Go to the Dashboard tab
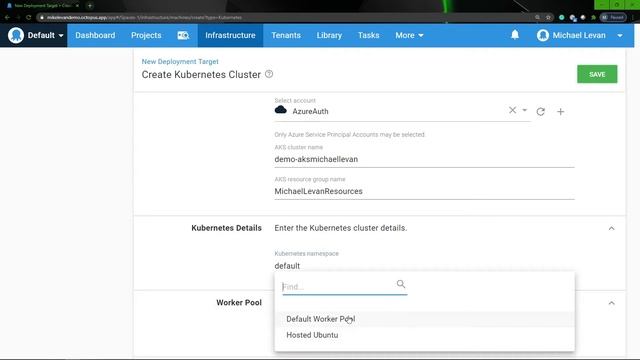Screen dimensions: 640x360 [x=95, y=35]
